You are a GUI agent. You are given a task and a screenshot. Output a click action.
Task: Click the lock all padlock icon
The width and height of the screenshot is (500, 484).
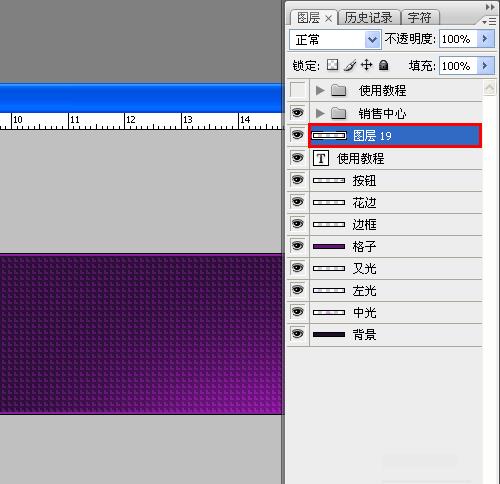[x=383, y=65]
